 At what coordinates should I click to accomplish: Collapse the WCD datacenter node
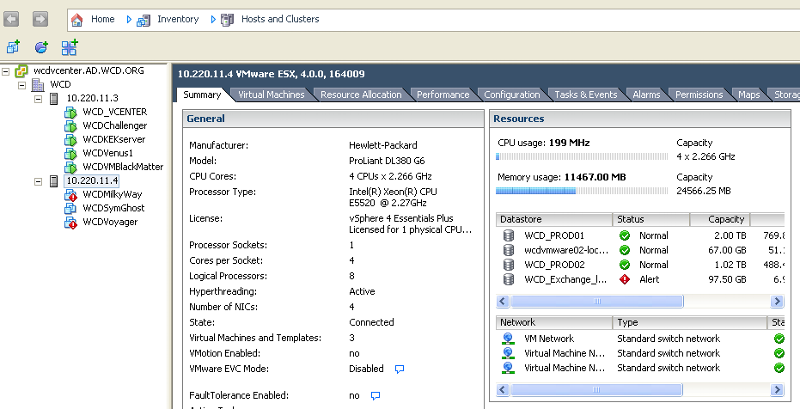pyautogui.click(x=22, y=85)
